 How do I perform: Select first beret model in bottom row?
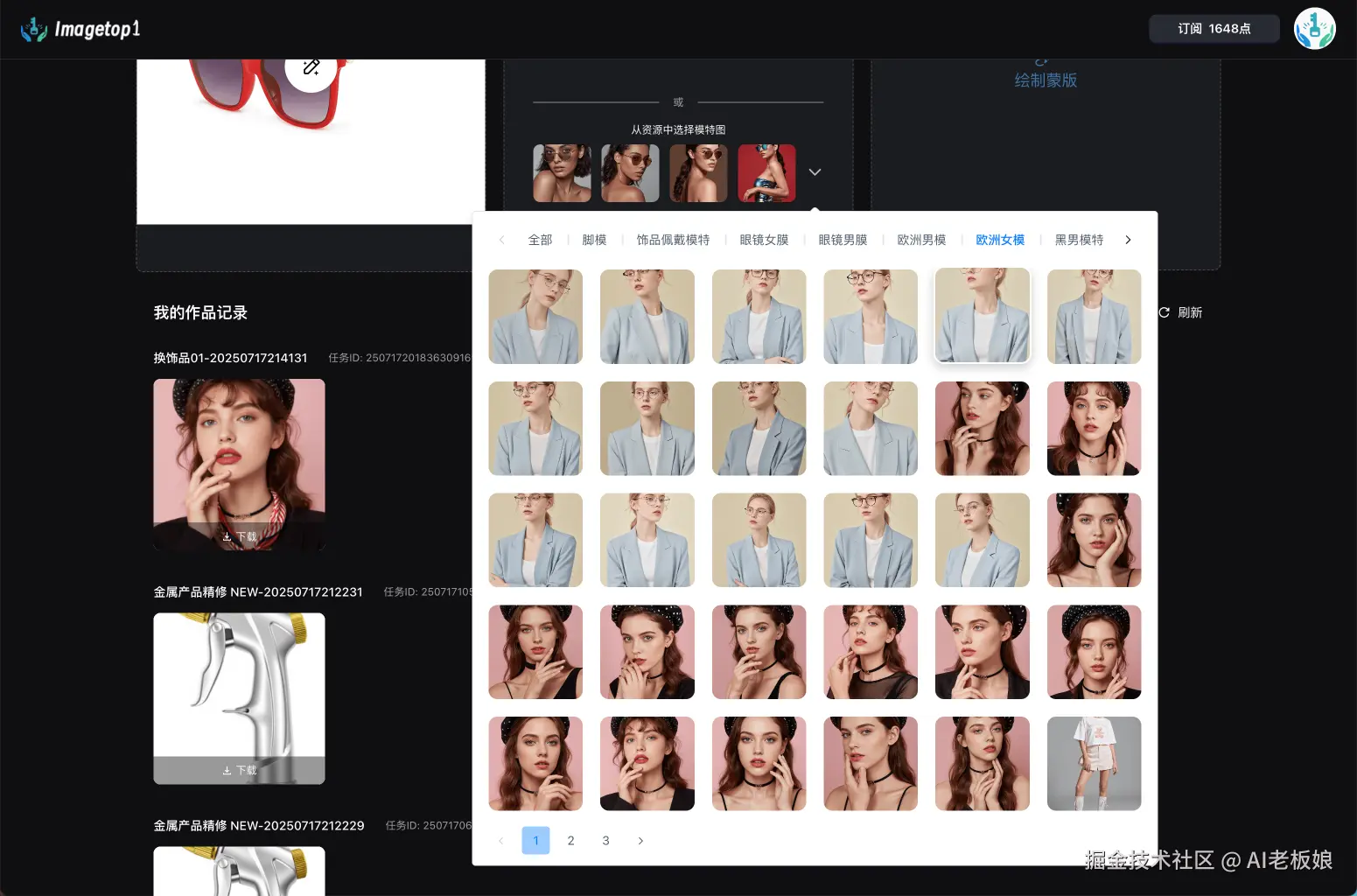pos(535,763)
